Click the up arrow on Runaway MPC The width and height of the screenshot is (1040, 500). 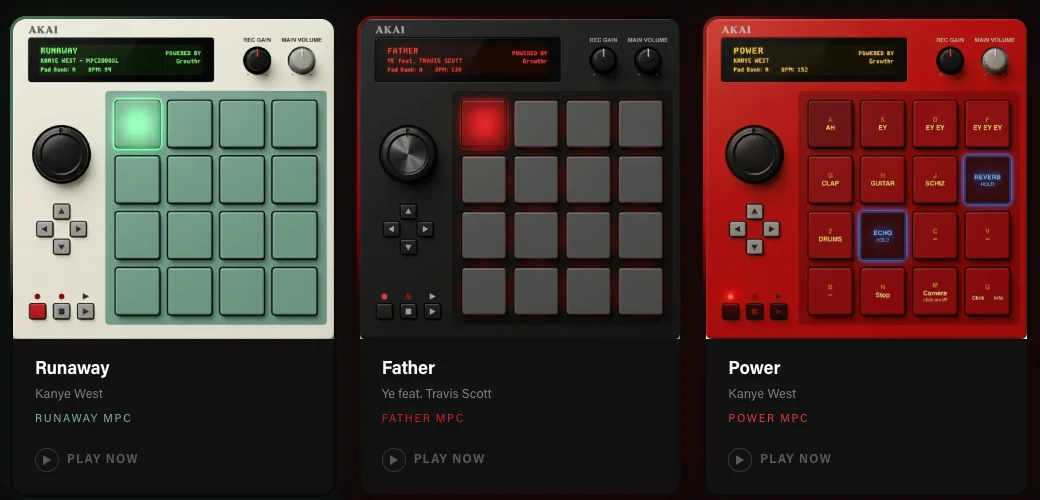(x=62, y=212)
